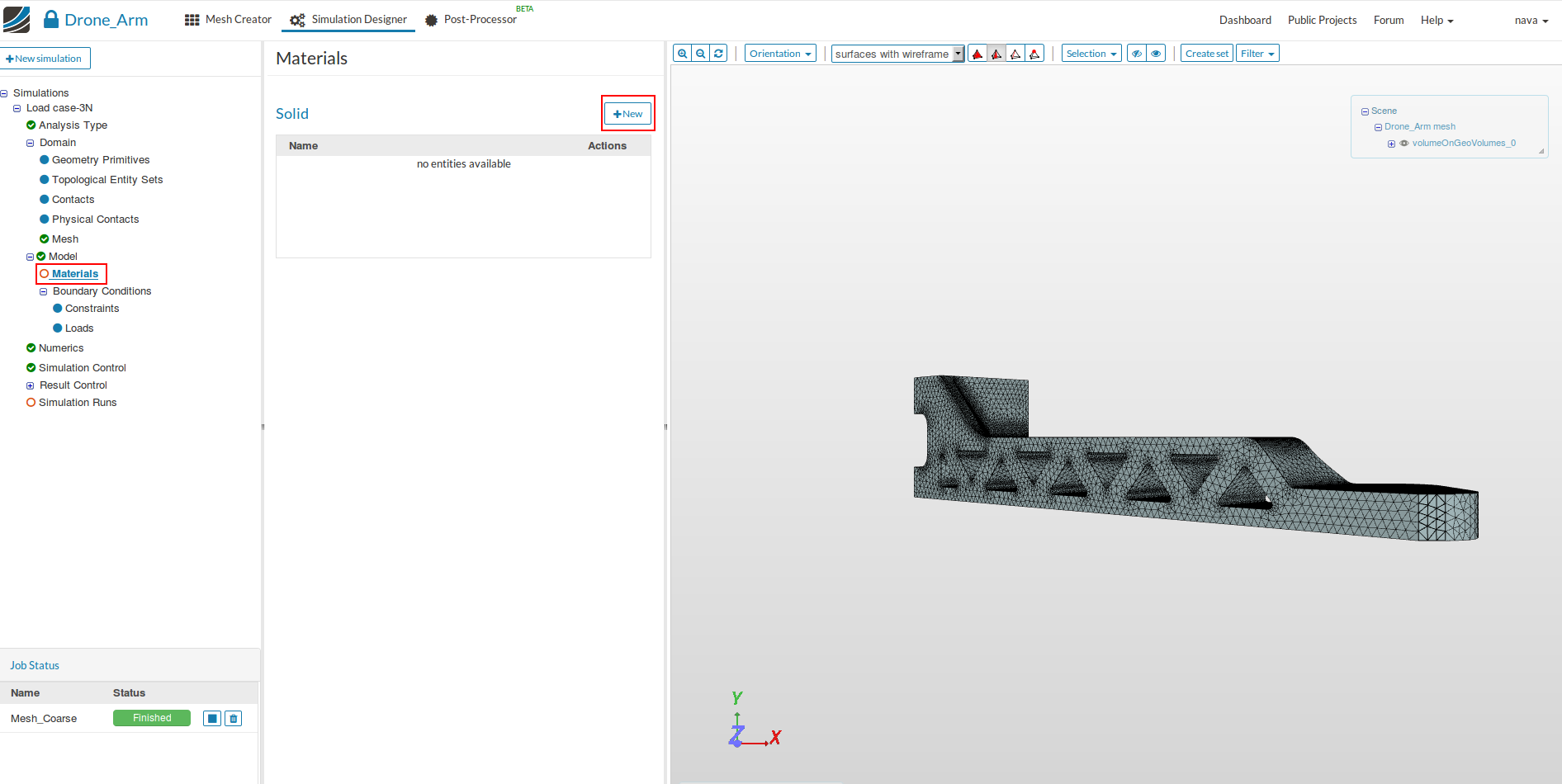Click the Finished status bar for Mesh_Coarse
Viewport: 1562px width, 784px height.
coord(152,718)
